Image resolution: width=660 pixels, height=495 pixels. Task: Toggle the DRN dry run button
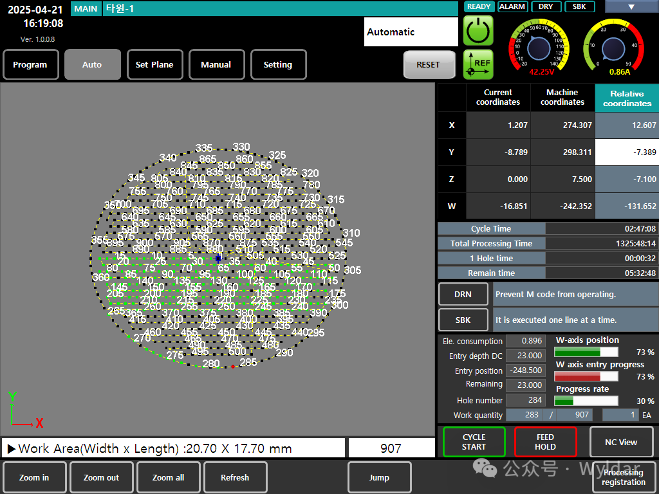tap(463, 294)
